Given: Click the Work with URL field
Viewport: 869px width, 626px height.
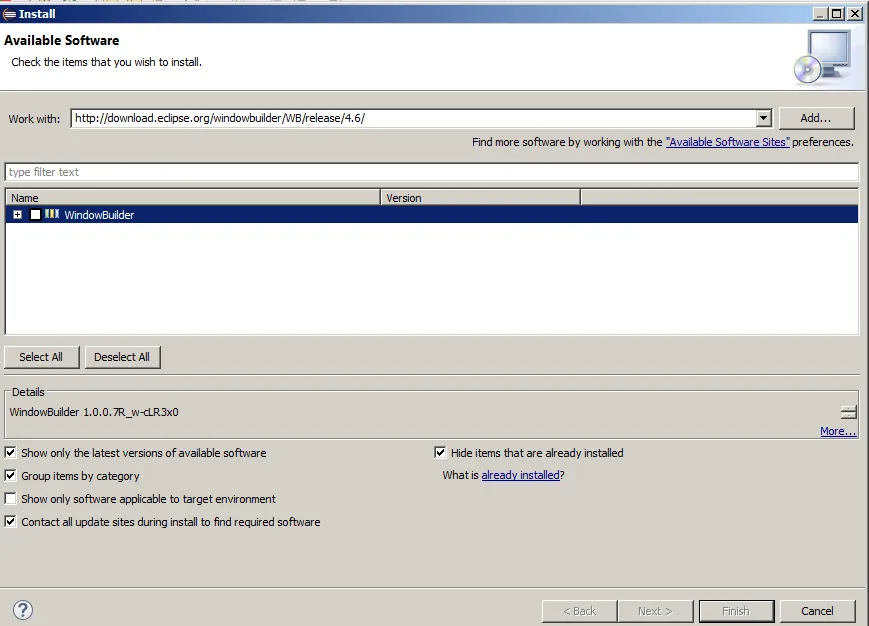Looking at the screenshot, I should (x=413, y=118).
